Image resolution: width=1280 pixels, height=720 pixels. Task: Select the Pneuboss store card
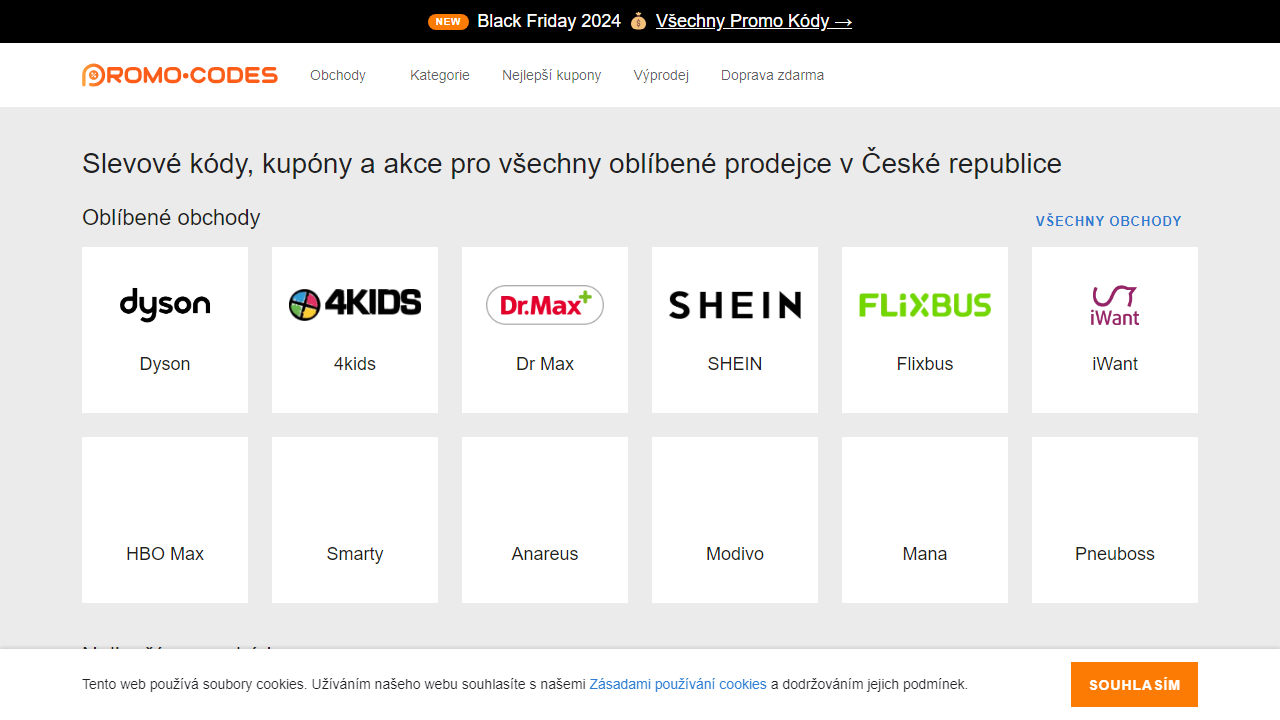[x=1114, y=519]
